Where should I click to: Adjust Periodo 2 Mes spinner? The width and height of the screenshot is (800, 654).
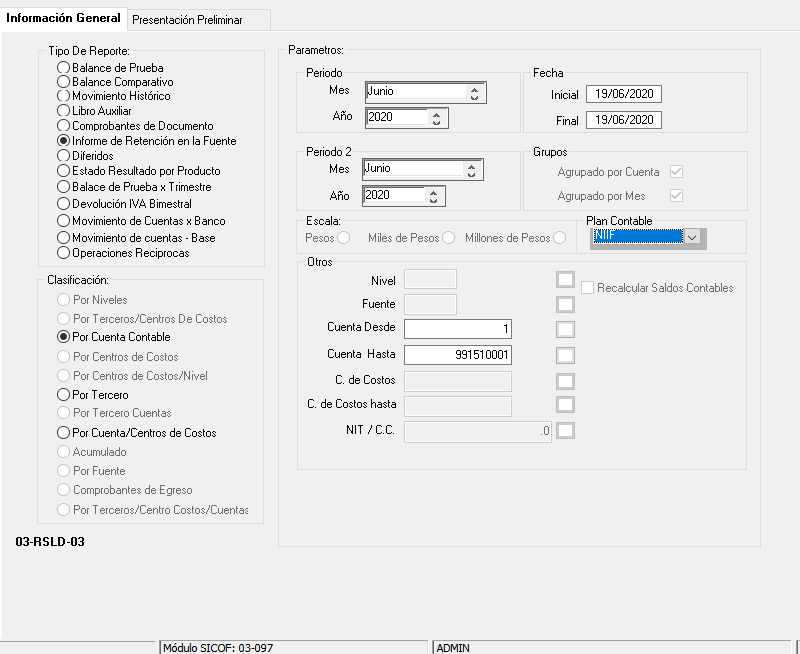[x=473, y=170]
